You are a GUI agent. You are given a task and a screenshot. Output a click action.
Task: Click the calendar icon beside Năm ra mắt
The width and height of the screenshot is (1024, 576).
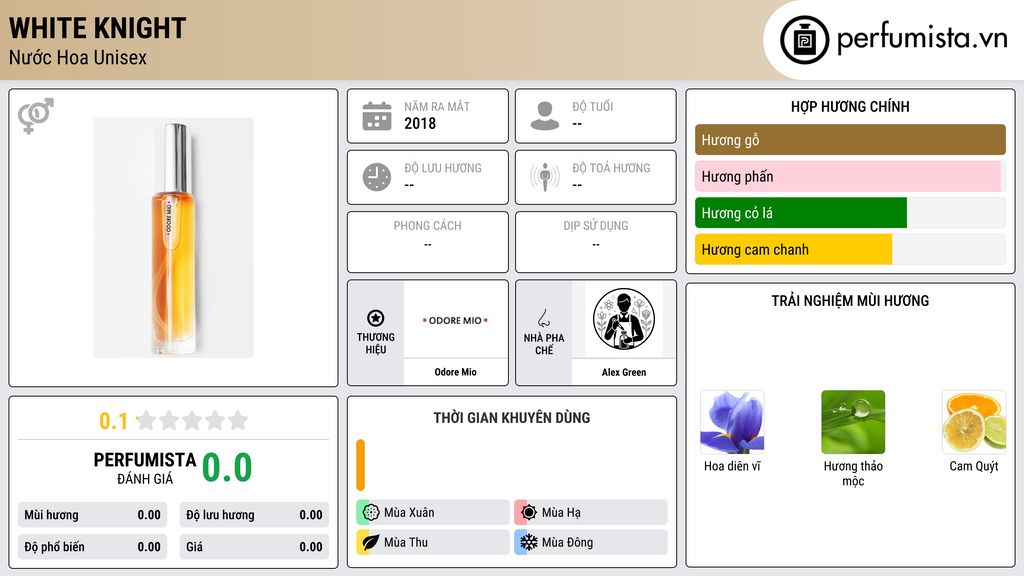pos(377,116)
